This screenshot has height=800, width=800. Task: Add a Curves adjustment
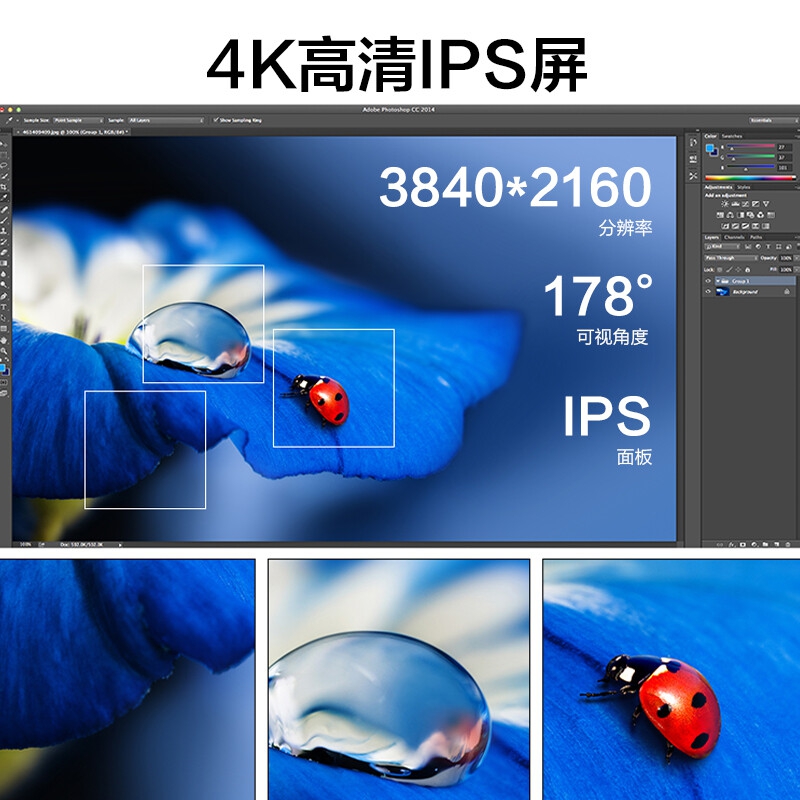point(746,203)
